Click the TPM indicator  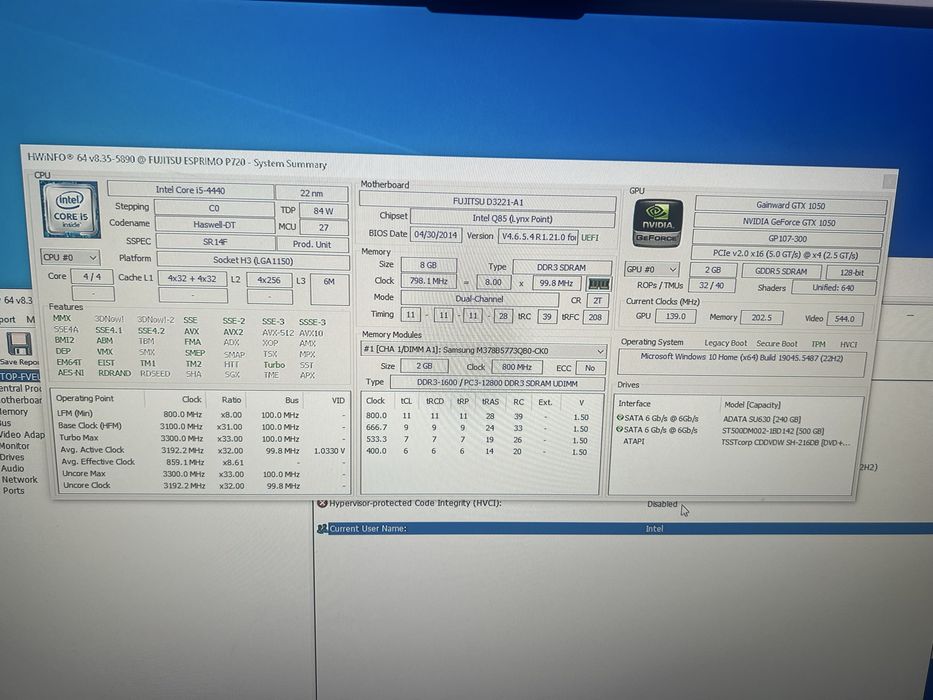818,344
